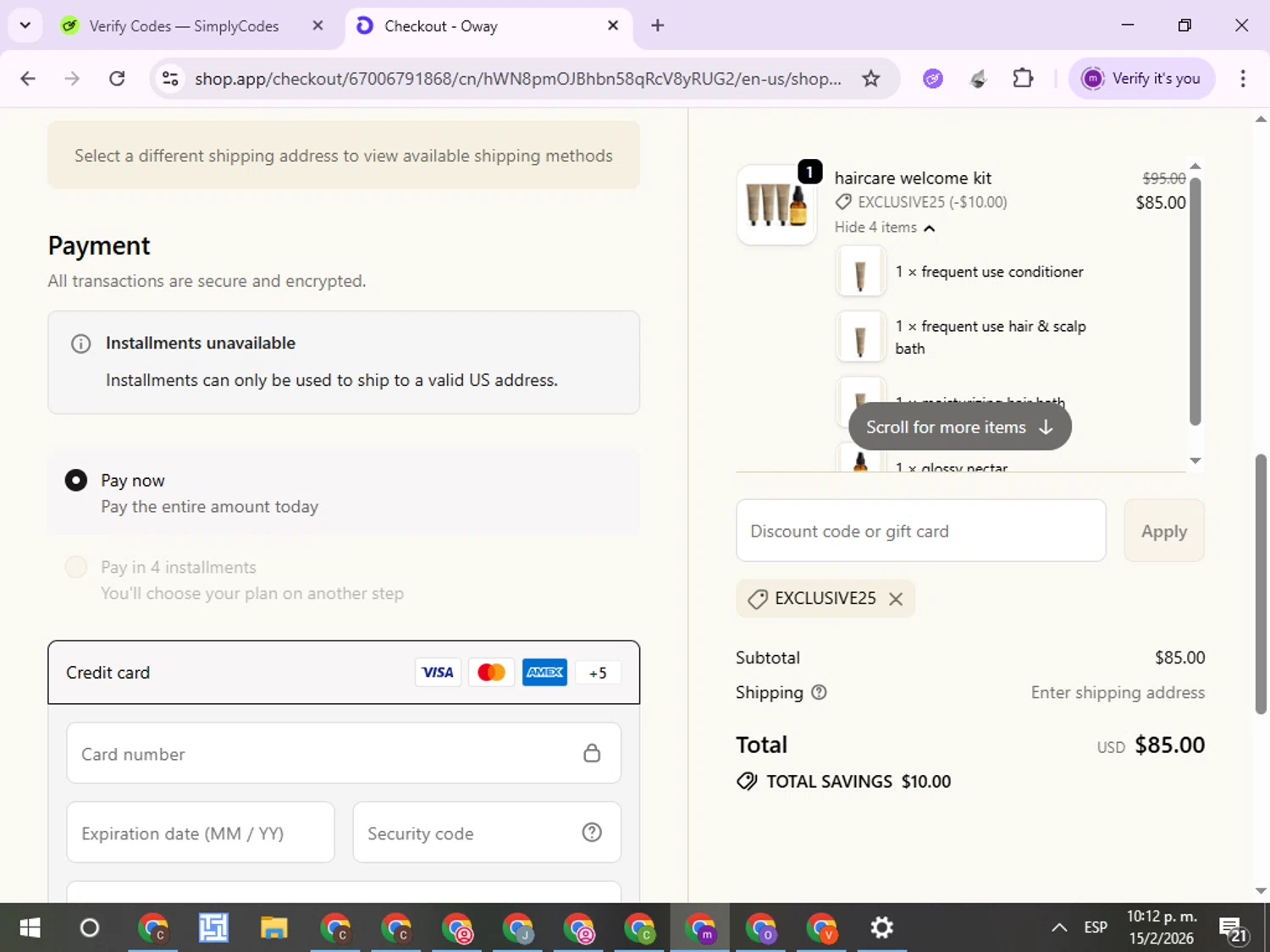Click the TOTAL SAVINGS $10.00 text
The width and height of the screenshot is (1270, 952).
click(859, 782)
